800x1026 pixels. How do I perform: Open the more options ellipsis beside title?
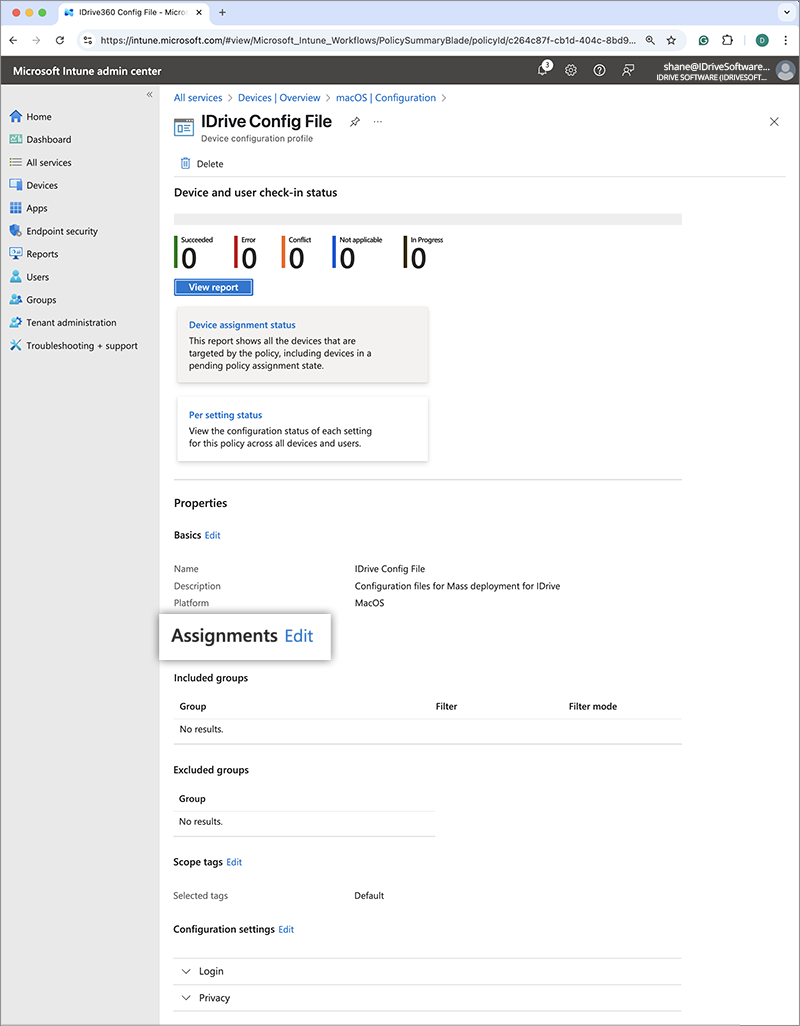(378, 122)
